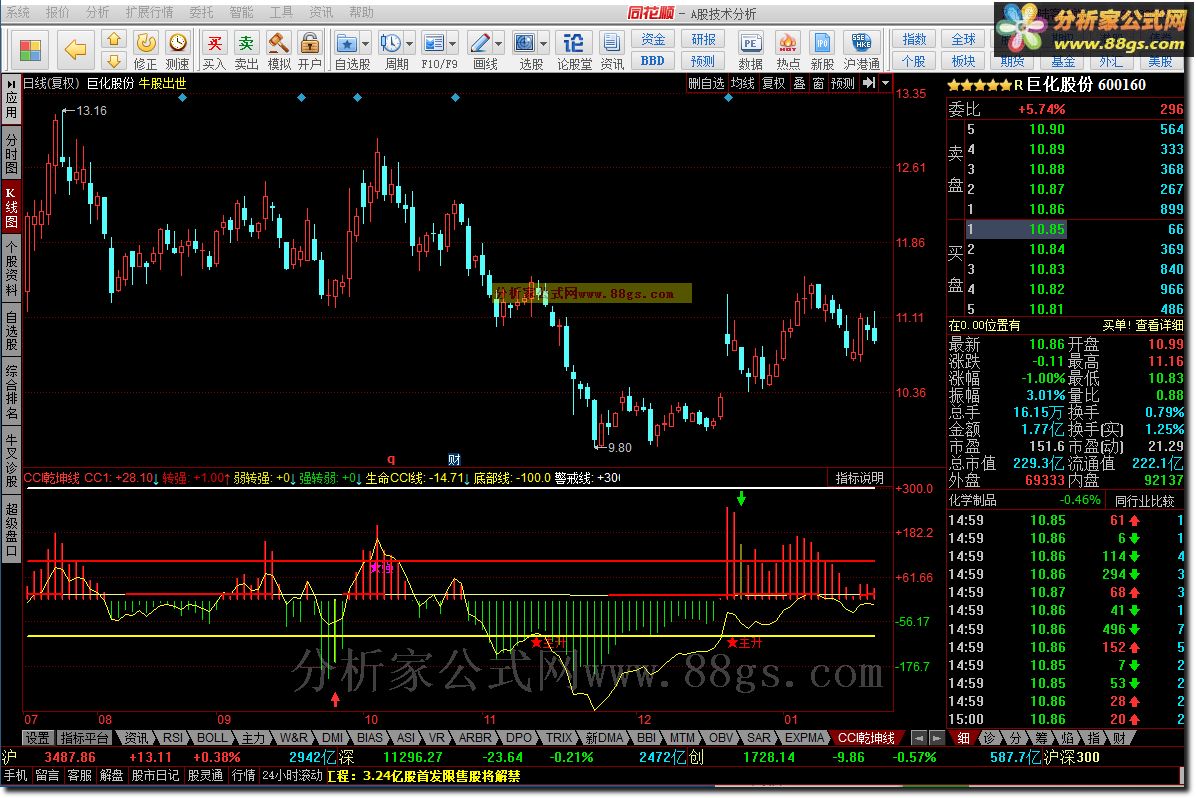Click the colorful home grid icon
The width and height of the screenshot is (1196, 798).
click(x=30, y=50)
